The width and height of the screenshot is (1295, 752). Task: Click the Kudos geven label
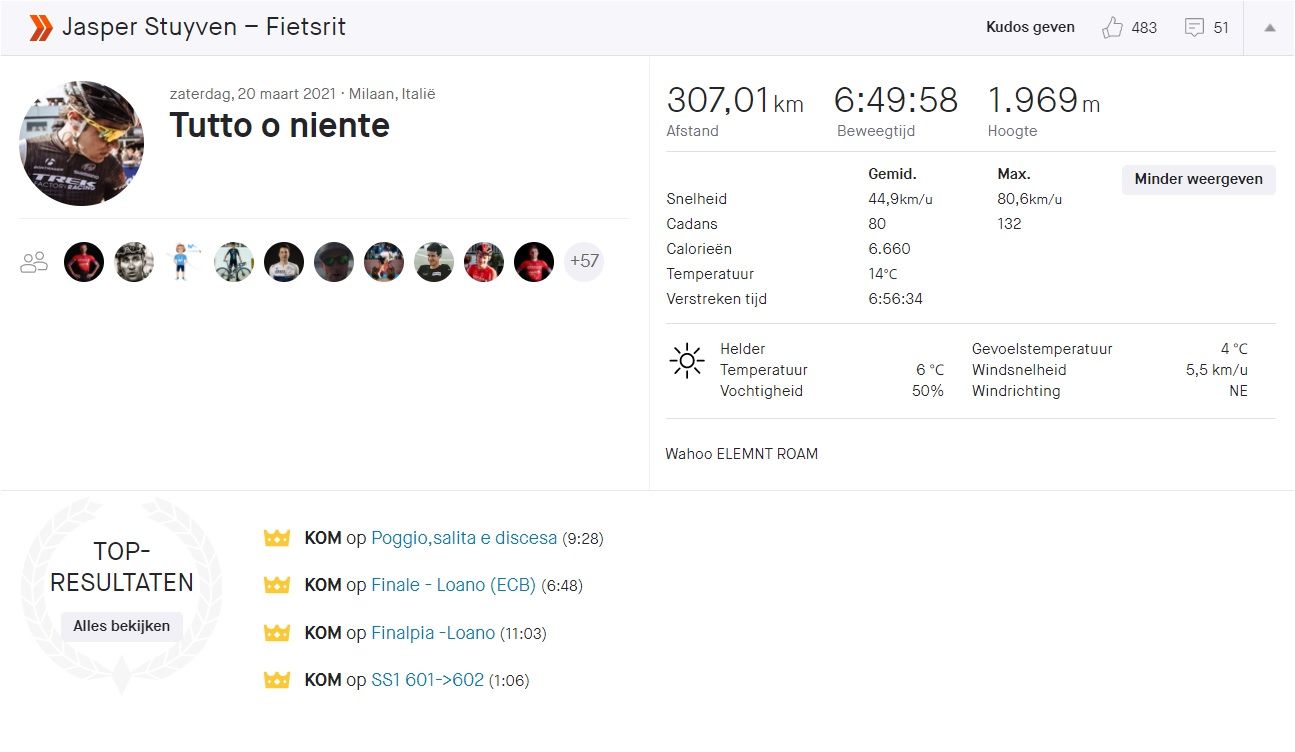click(1030, 27)
